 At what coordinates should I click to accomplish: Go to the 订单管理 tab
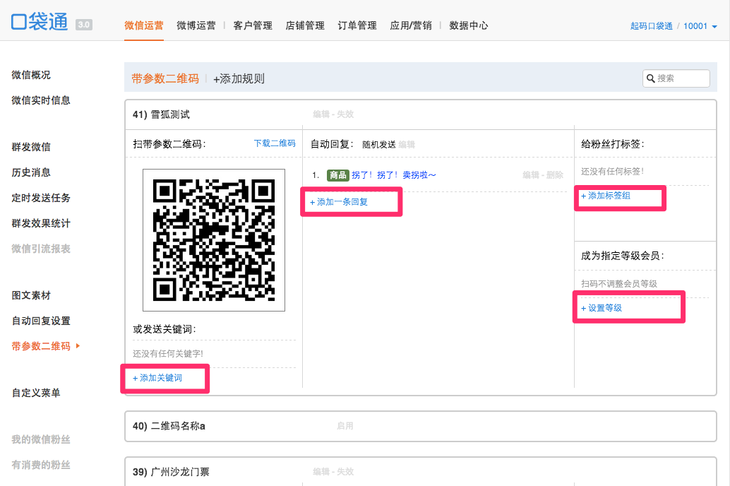tap(358, 26)
